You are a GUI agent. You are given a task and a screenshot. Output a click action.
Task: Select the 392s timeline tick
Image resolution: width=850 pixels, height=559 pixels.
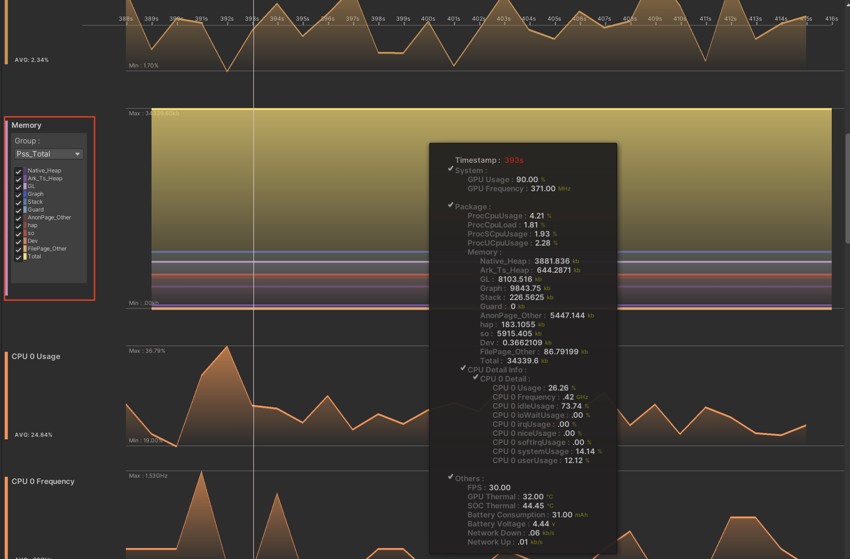click(227, 18)
